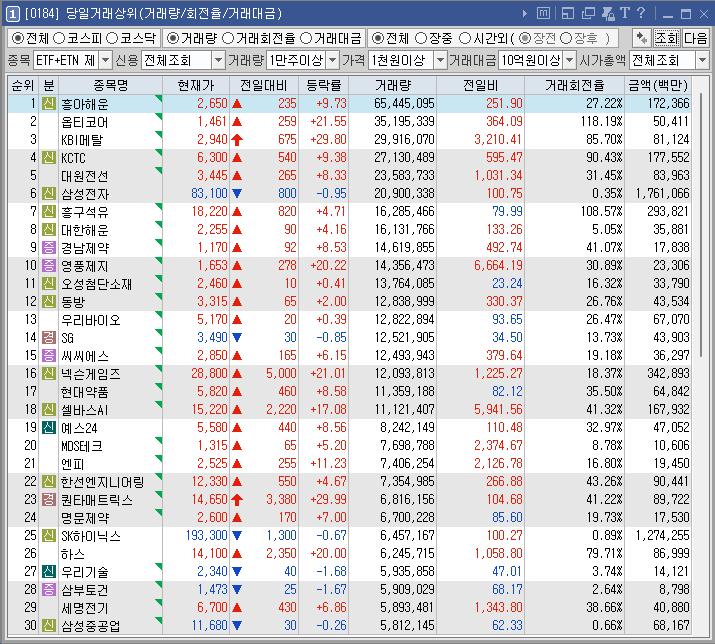Open the 시가총액 전체조회 dropdown
Screen dimensions: 715x644
click(702, 60)
